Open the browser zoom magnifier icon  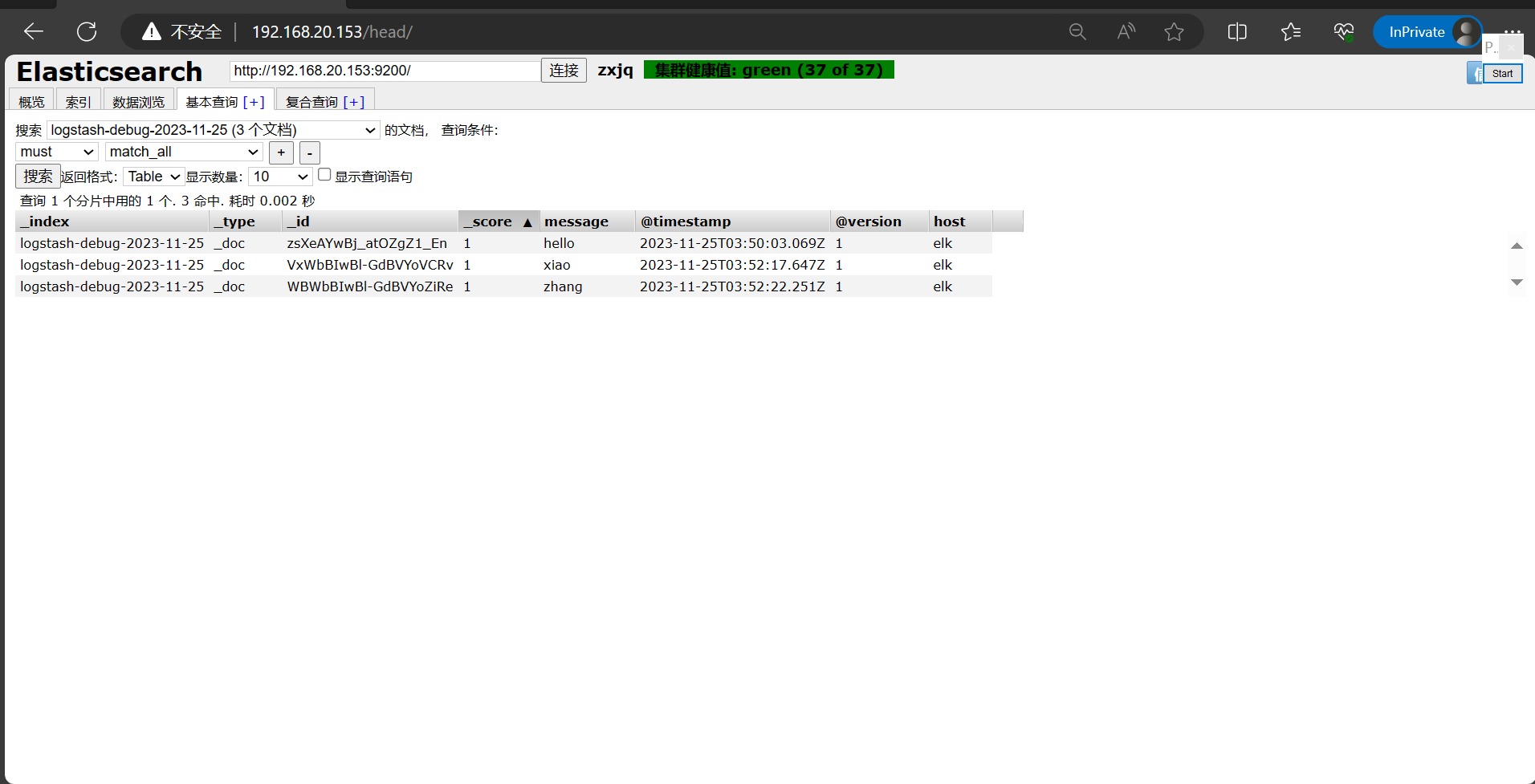(1077, 31)
